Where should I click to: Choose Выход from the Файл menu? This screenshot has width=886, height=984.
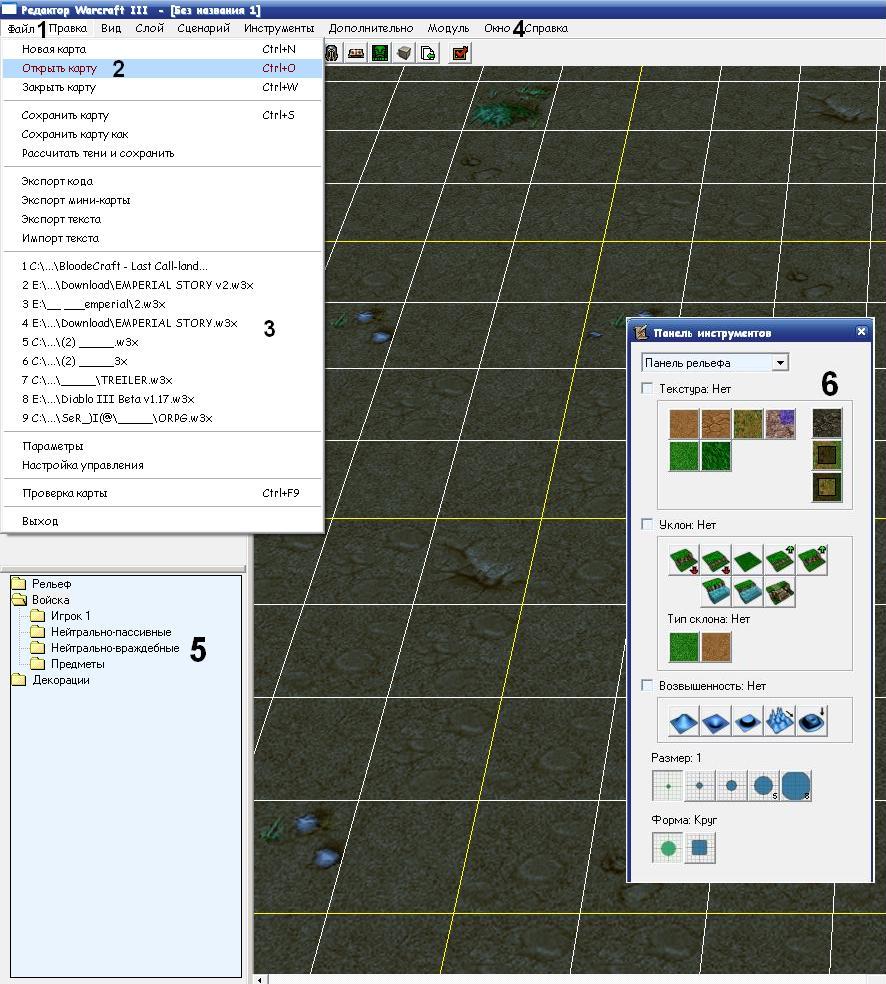point(163,521)
